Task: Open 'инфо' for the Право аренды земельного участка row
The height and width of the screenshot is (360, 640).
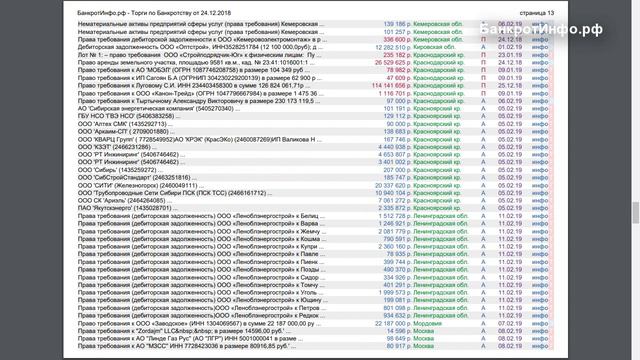Action: [540, 63]
